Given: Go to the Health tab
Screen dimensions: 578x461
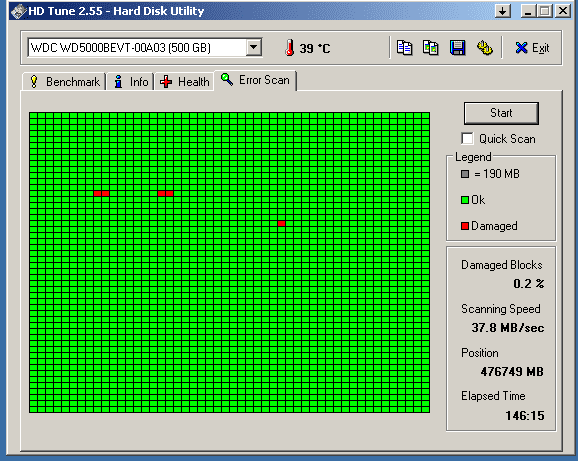Looking at the screenshot, I should pos(184,81).
